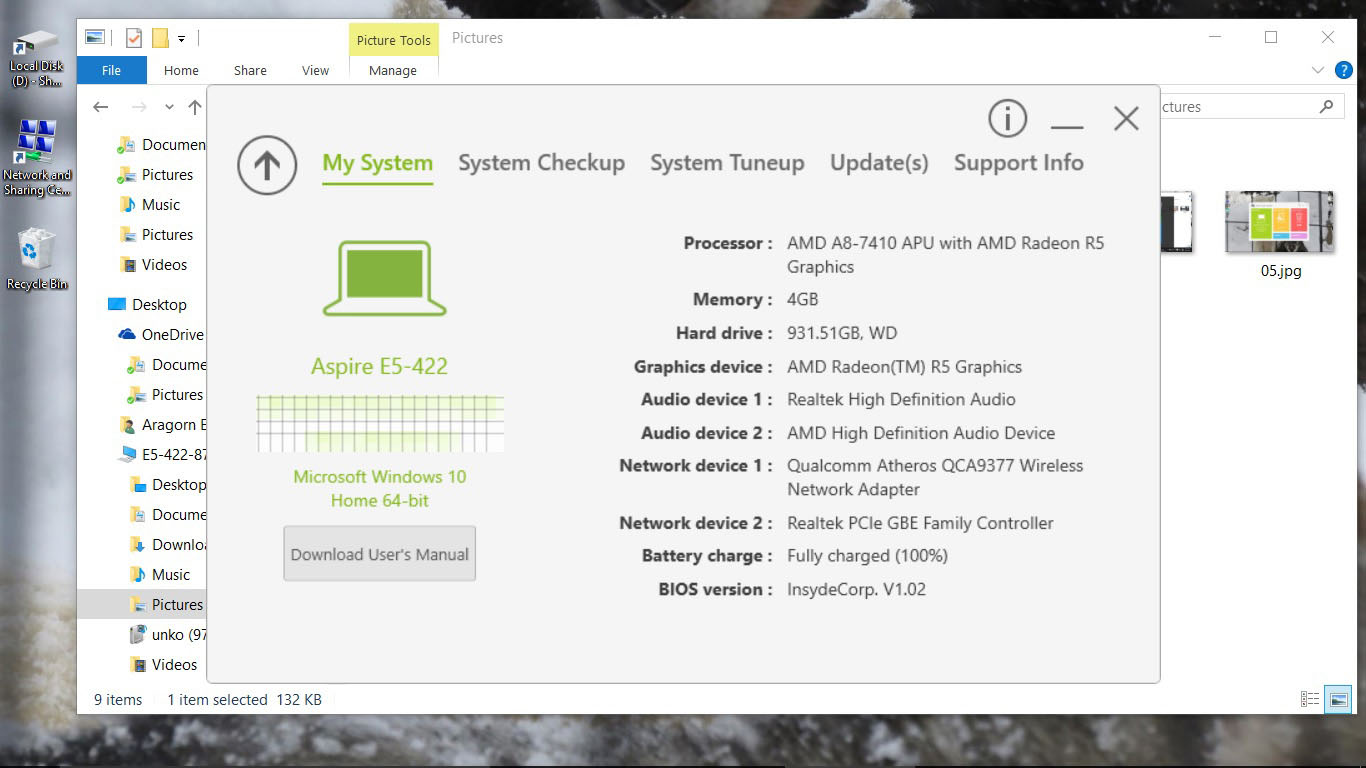
Task: Click the circular up arrow in Acer Care Center
Action: pyautogui.click(x=267, y=165)
